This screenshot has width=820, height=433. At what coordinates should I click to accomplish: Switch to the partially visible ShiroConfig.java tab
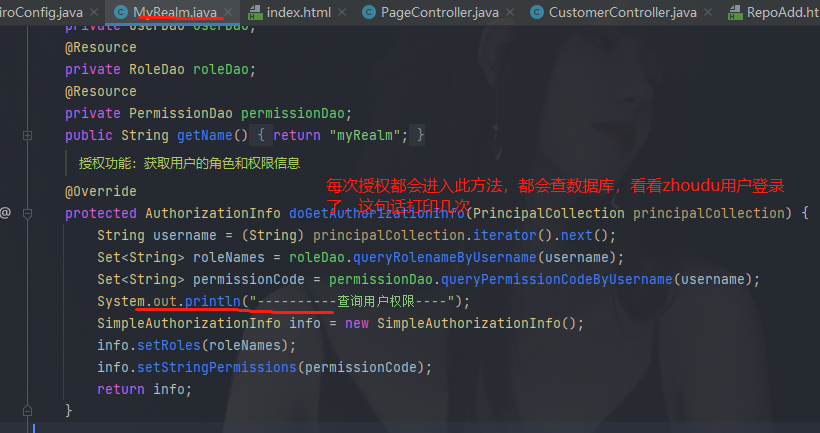pyautogui.click(x=38, y=13)
